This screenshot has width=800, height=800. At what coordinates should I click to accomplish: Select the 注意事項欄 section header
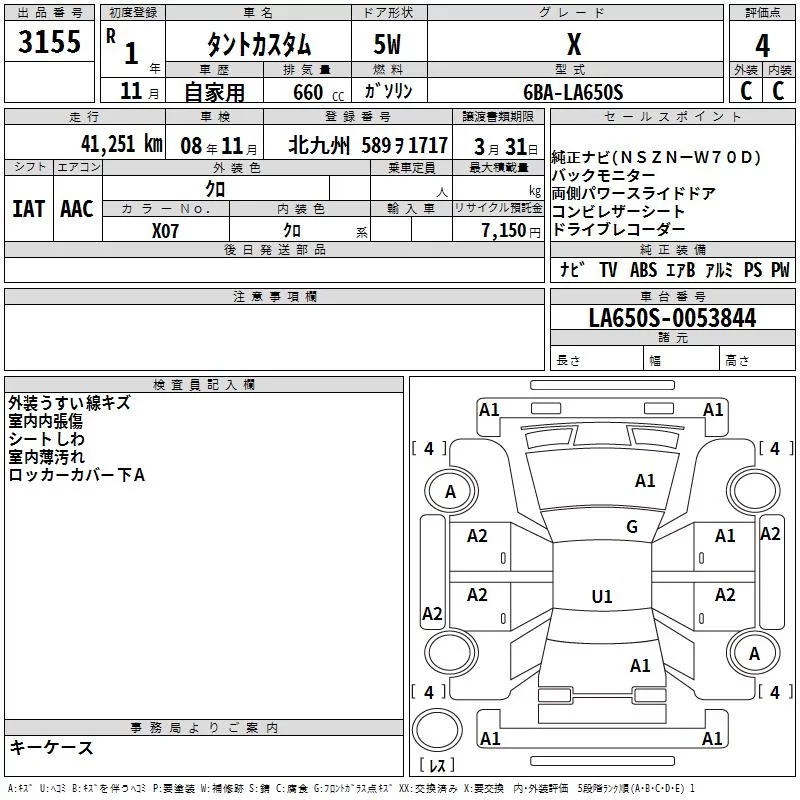click(274, 296)
